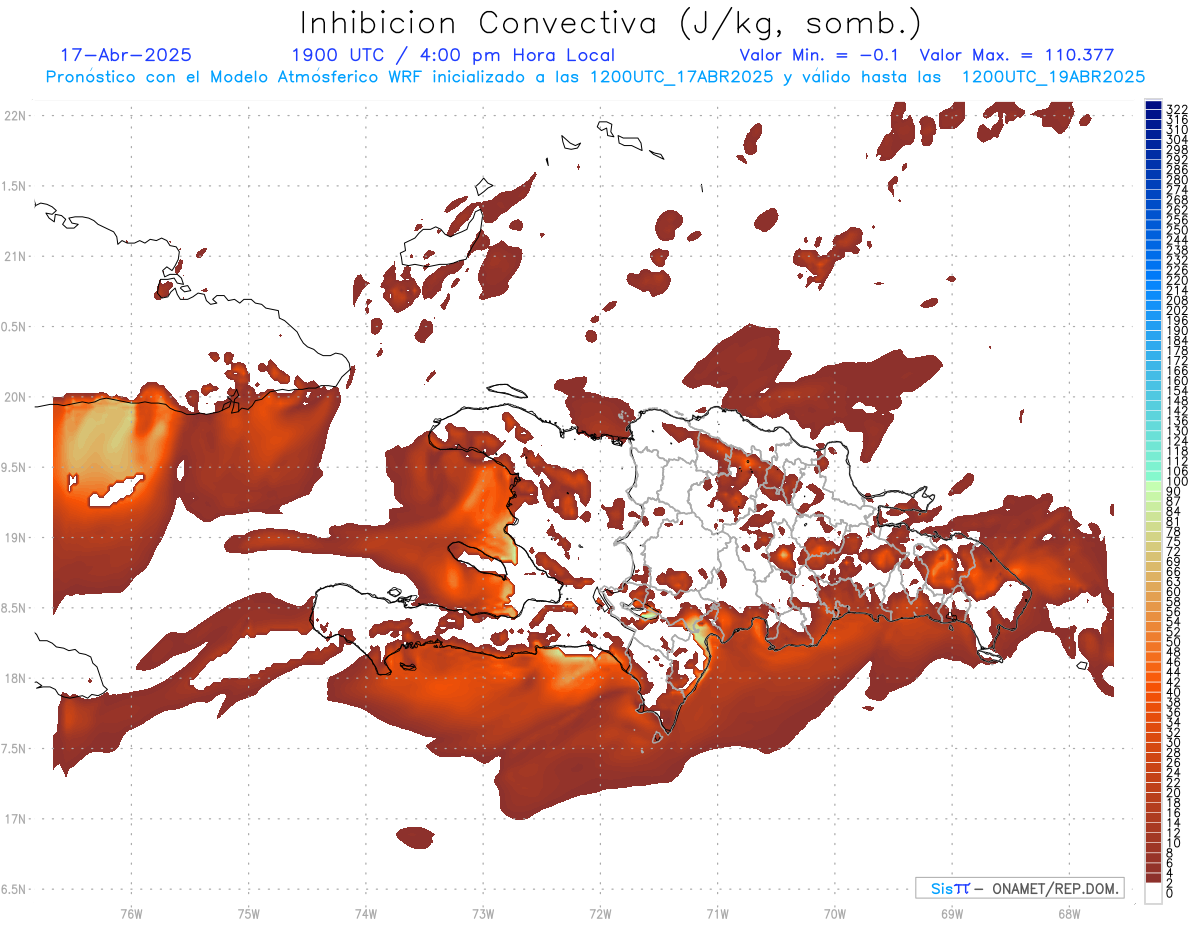Screen dimensions: 1200x927
Task: Click the '10' colorbar value
Action: click(1173, 843)
